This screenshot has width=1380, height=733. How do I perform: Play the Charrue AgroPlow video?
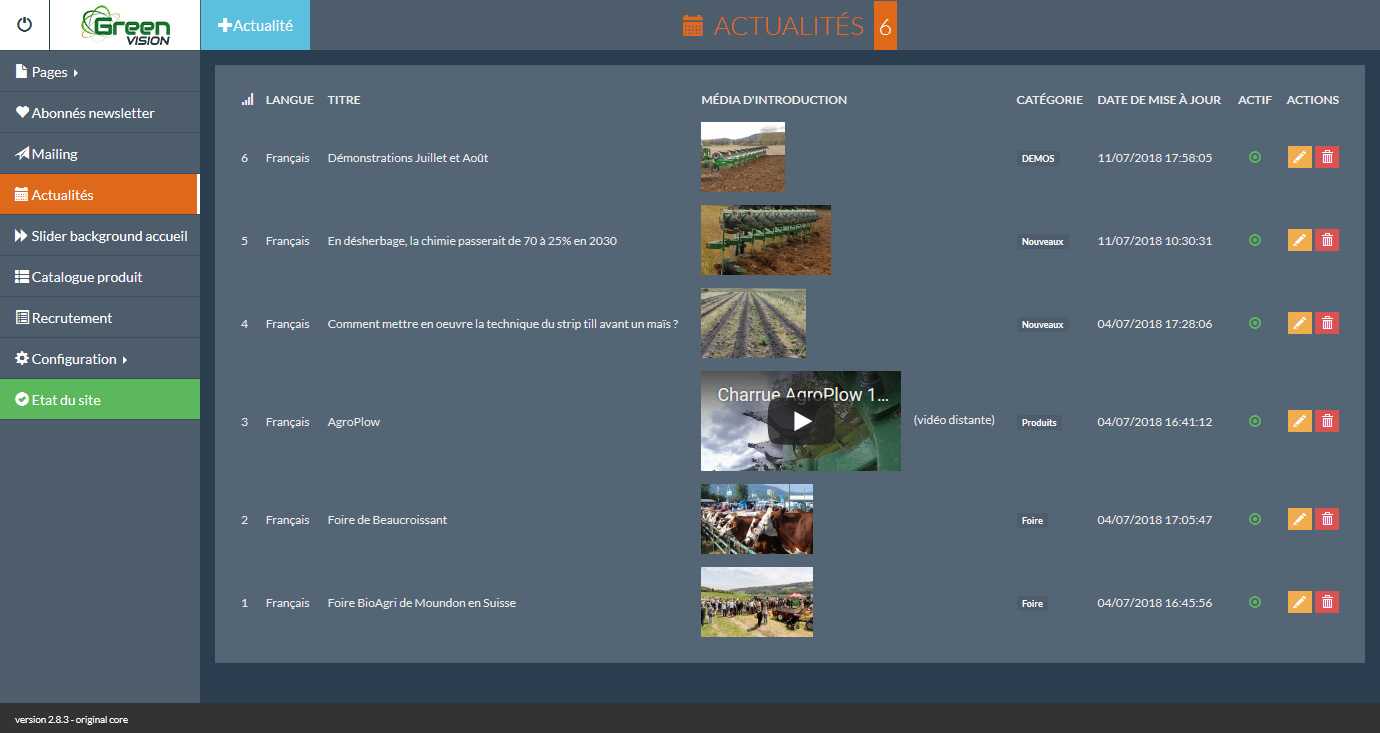[801, 421]
